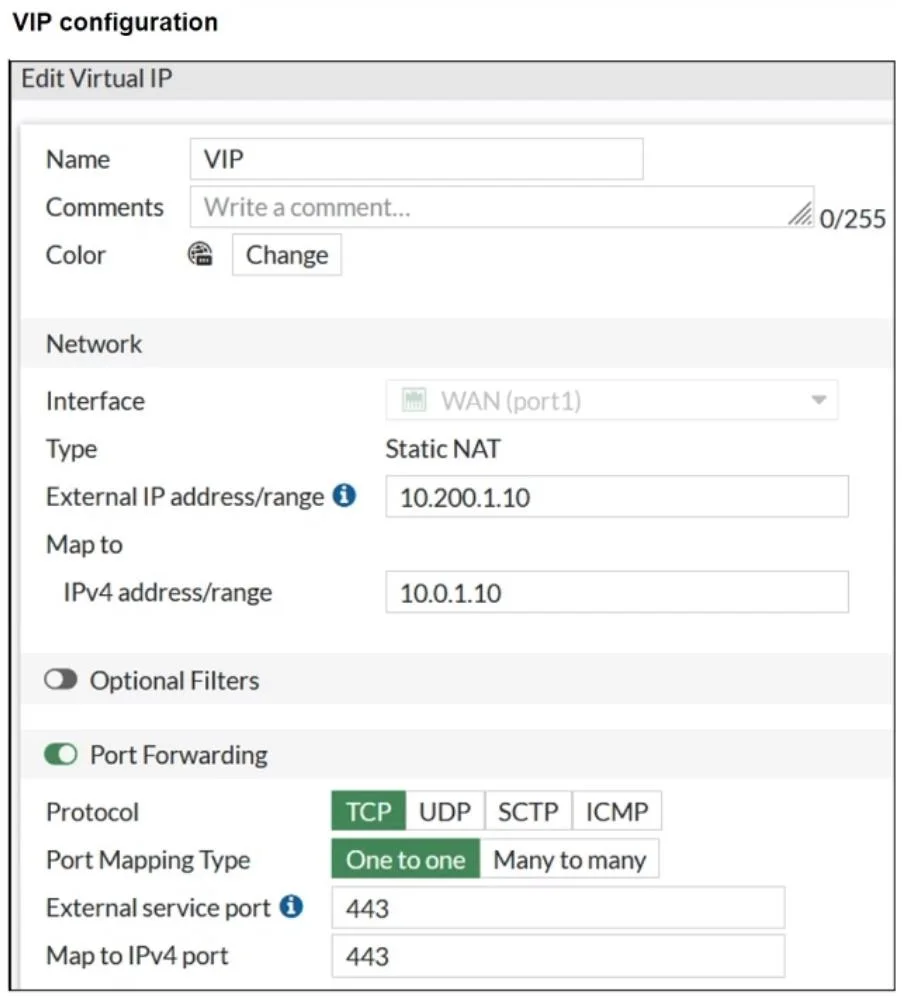Click the 0/255 comment character counter
The width and height of the screenshot is (907, 998).
[852, 219]
